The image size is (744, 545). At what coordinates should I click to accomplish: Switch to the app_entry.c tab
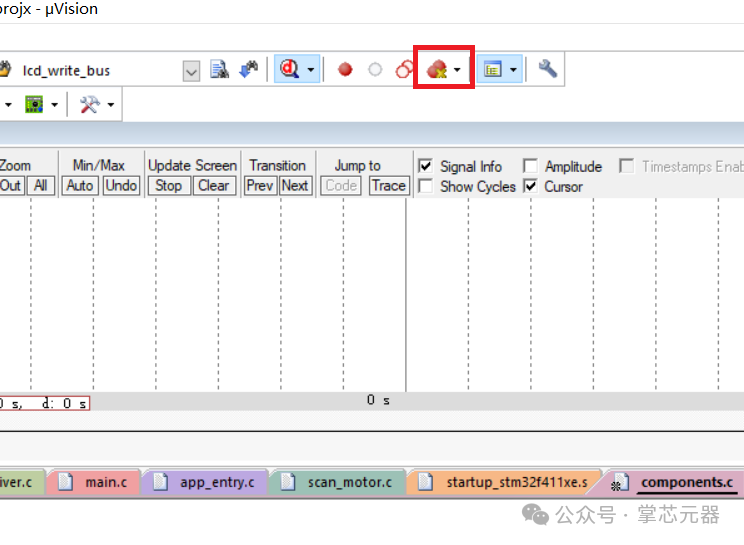click(205, 482)
